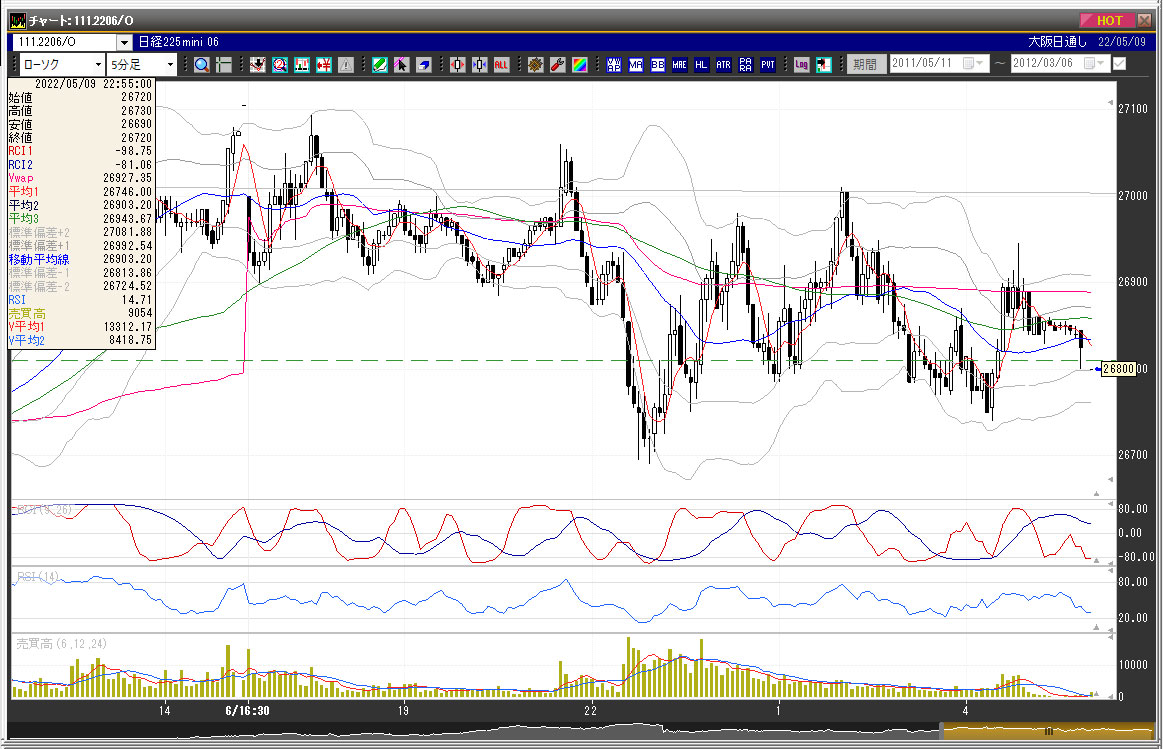Open the symbol code 111.2206/O dropdown

pos(124,42)
